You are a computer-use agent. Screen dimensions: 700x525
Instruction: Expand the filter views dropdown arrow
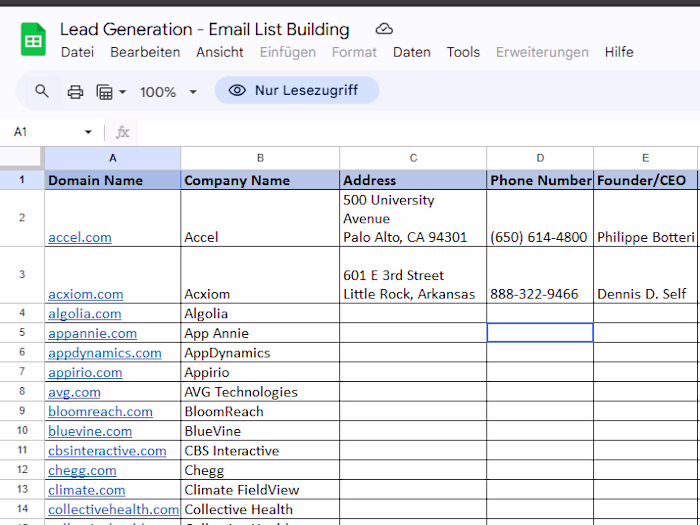point(122,92)
